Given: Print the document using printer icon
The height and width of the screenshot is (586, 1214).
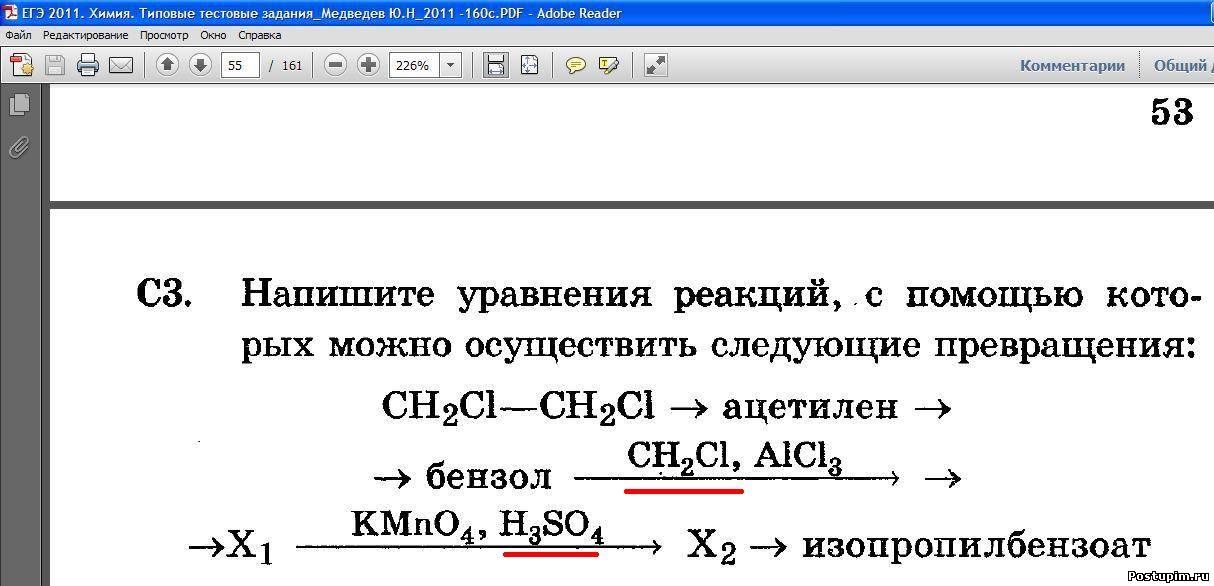Looking at the screenshot, I should (x=88, y=66).
